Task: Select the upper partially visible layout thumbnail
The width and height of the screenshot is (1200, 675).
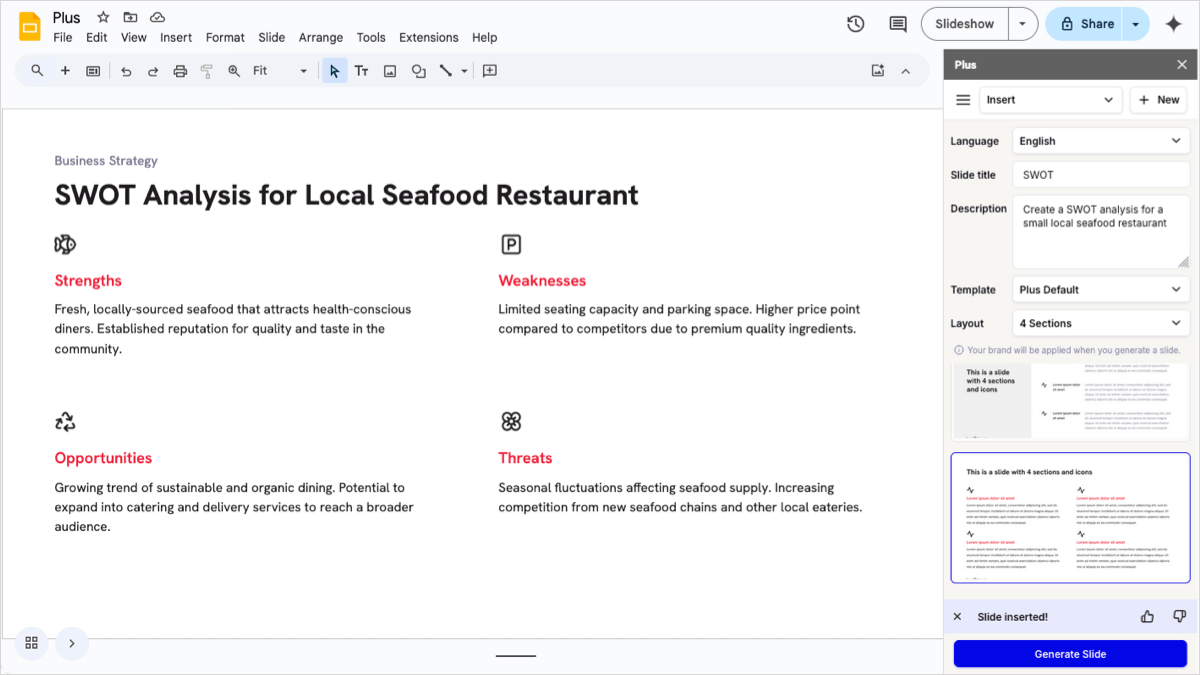Action: point(1070,402)
